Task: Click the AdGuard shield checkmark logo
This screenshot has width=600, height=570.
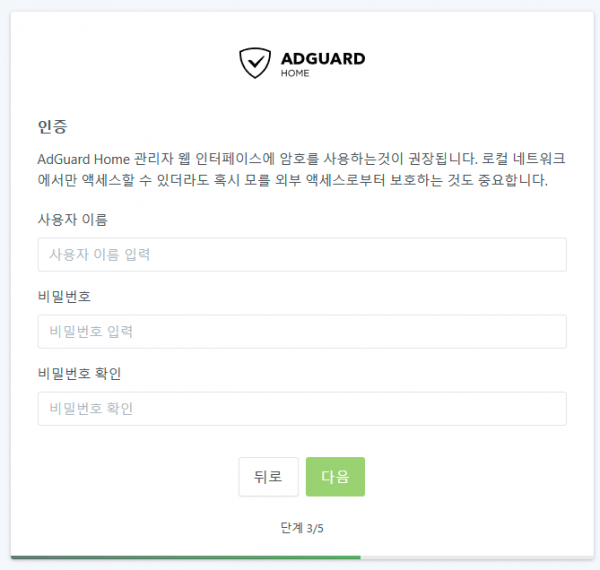Action: (x=255, y=62)
